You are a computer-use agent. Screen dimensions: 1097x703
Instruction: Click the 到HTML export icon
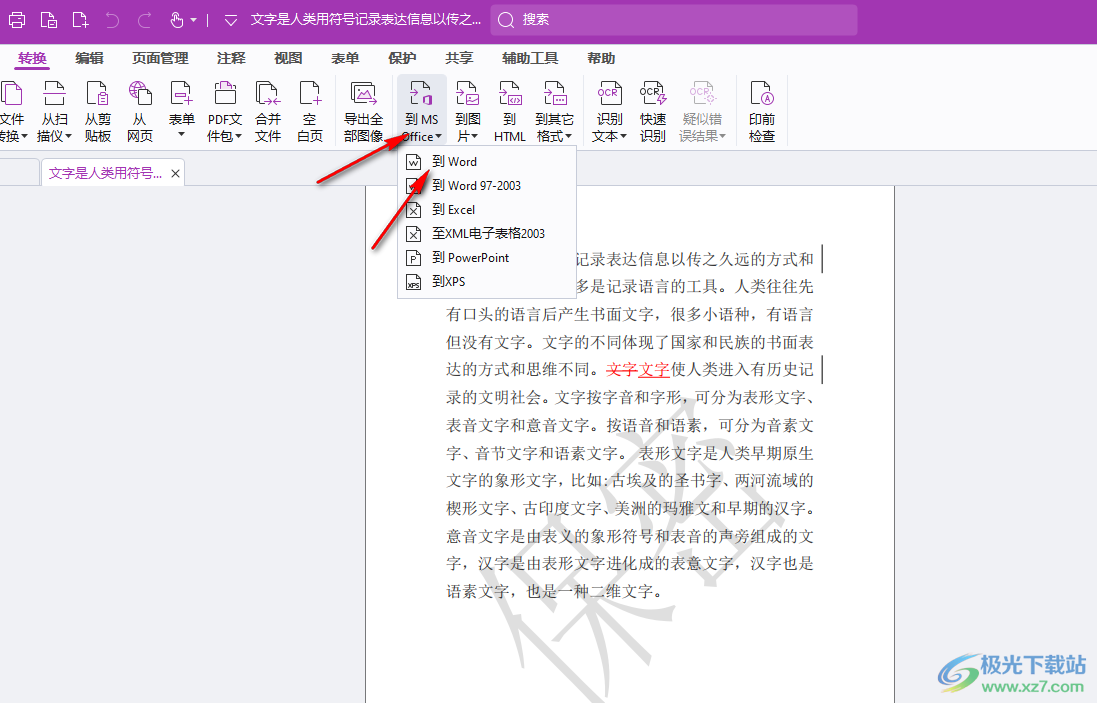point(510,92)
